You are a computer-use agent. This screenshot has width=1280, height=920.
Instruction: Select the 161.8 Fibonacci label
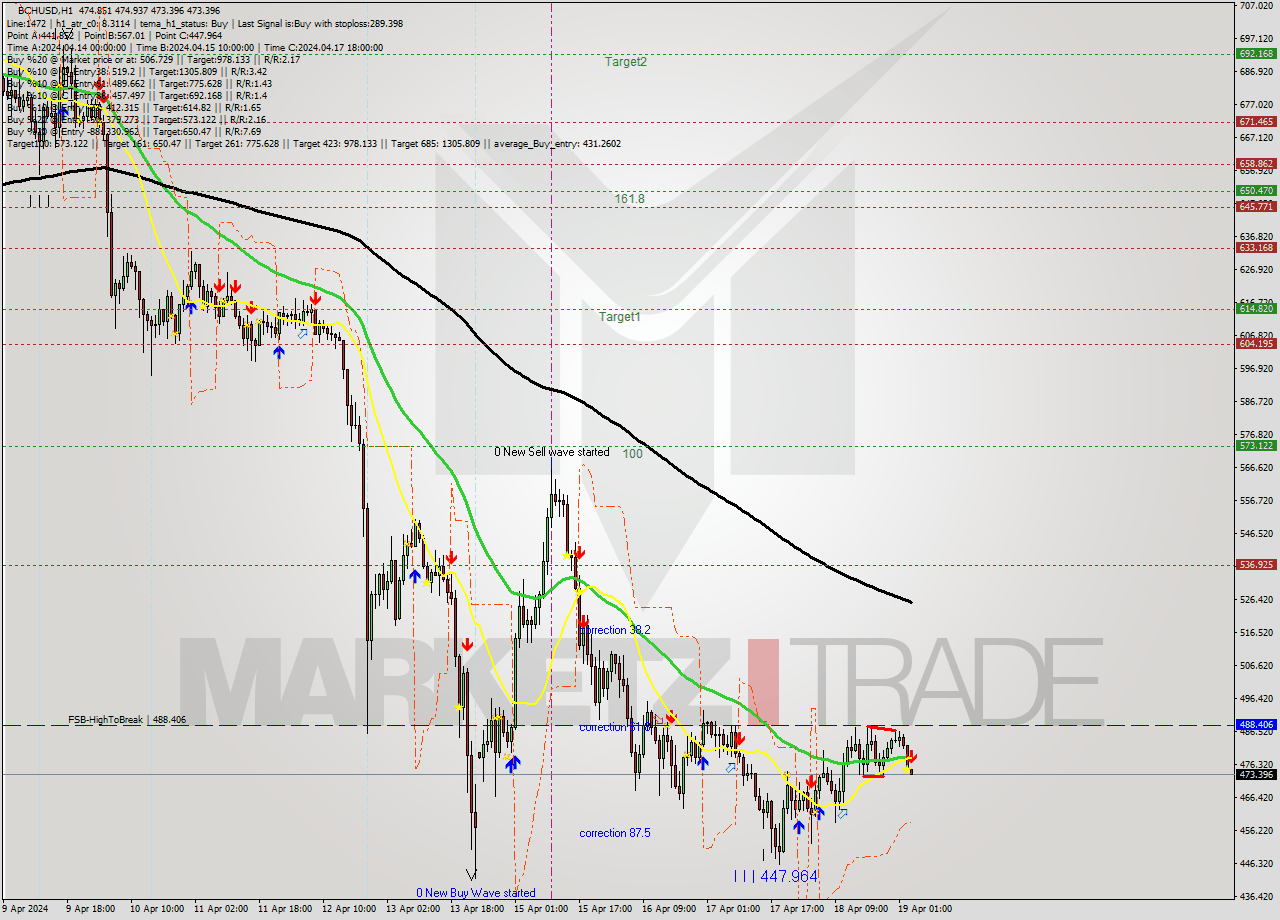[x=629, y=199]
